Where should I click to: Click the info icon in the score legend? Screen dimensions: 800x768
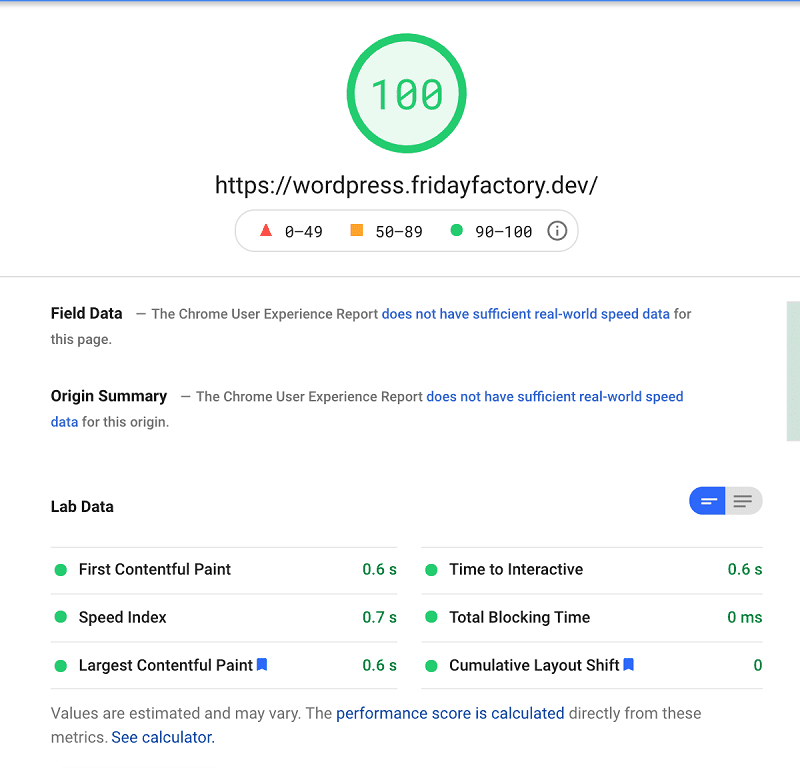pyautogui.click(x=557, y=231)
